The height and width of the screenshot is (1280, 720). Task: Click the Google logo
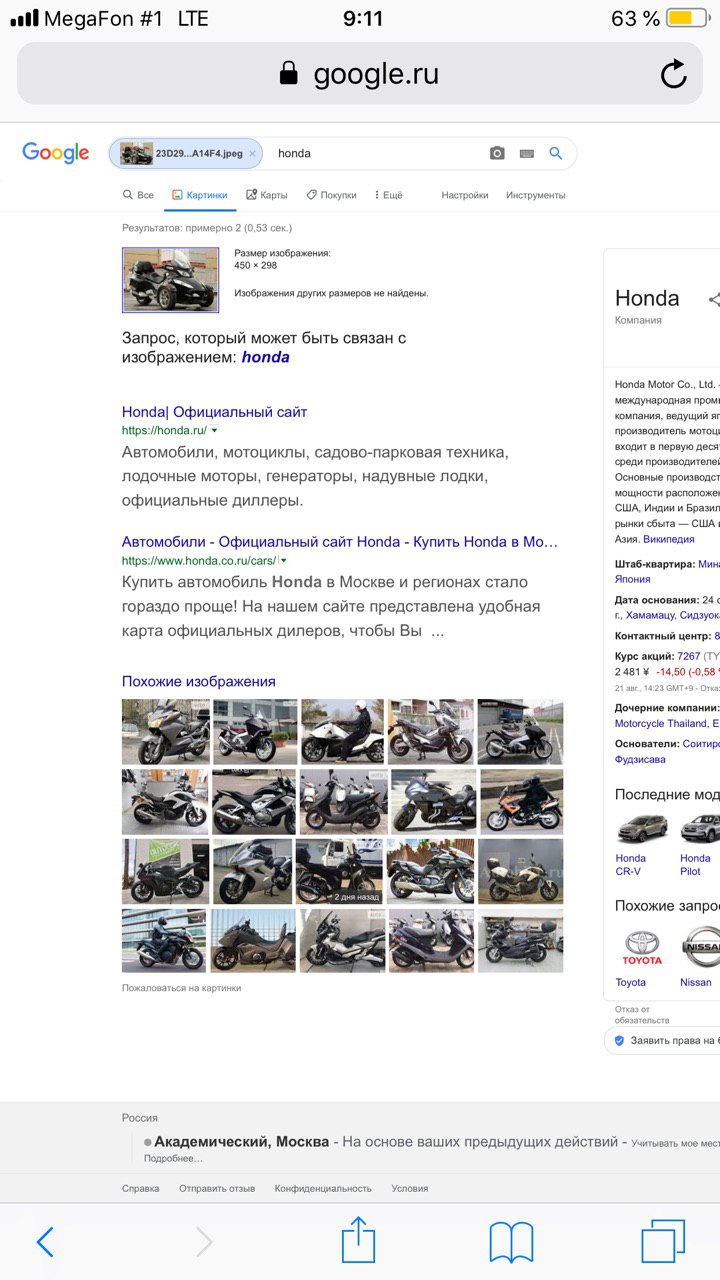pyautogui.click(x=56, y=153)
